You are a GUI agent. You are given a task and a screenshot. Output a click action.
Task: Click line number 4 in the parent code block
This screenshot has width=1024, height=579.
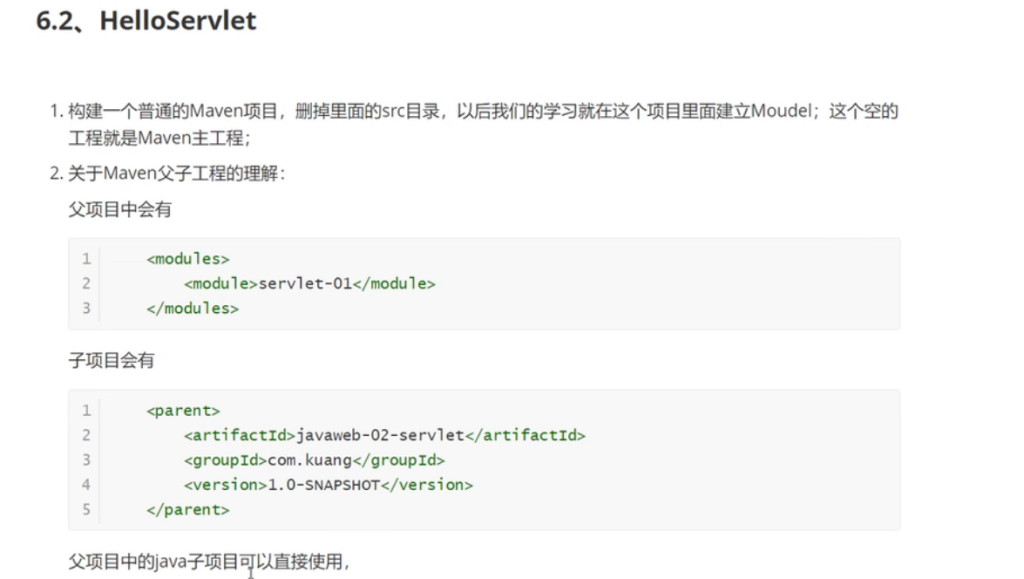pyautogui.click(x=86, y=485)
